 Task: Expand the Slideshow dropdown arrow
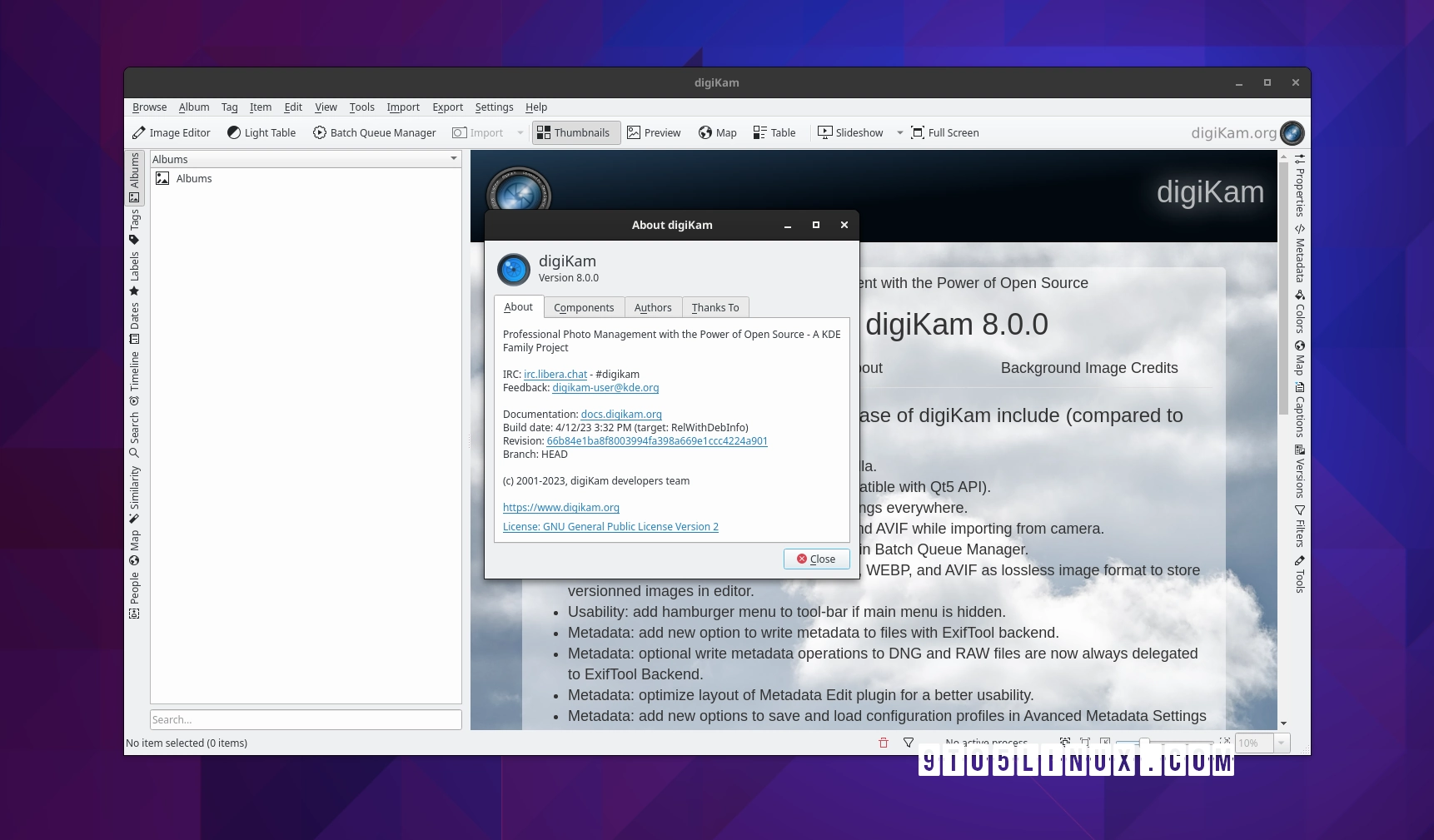pyautogui.click(x=899, y=132)
